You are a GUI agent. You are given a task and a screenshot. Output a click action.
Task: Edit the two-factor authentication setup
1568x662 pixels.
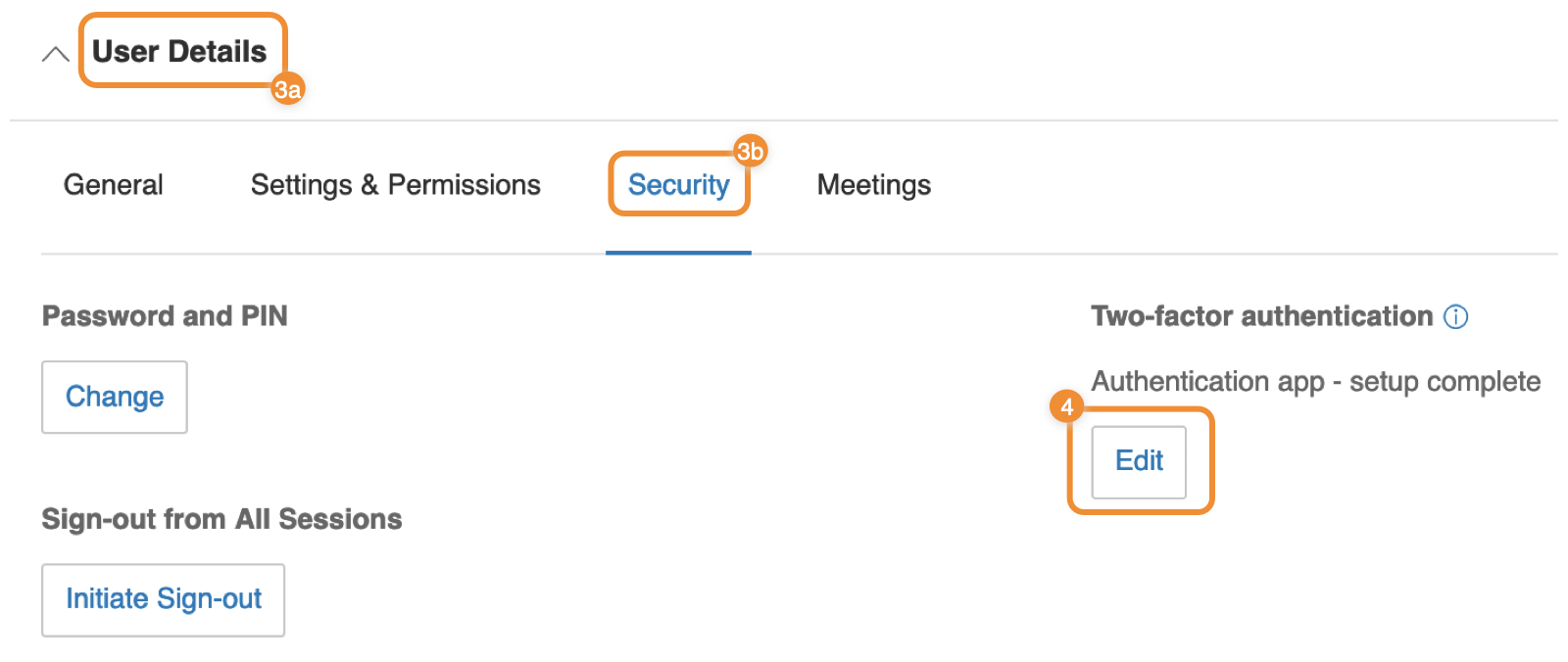pos(1139,461)
